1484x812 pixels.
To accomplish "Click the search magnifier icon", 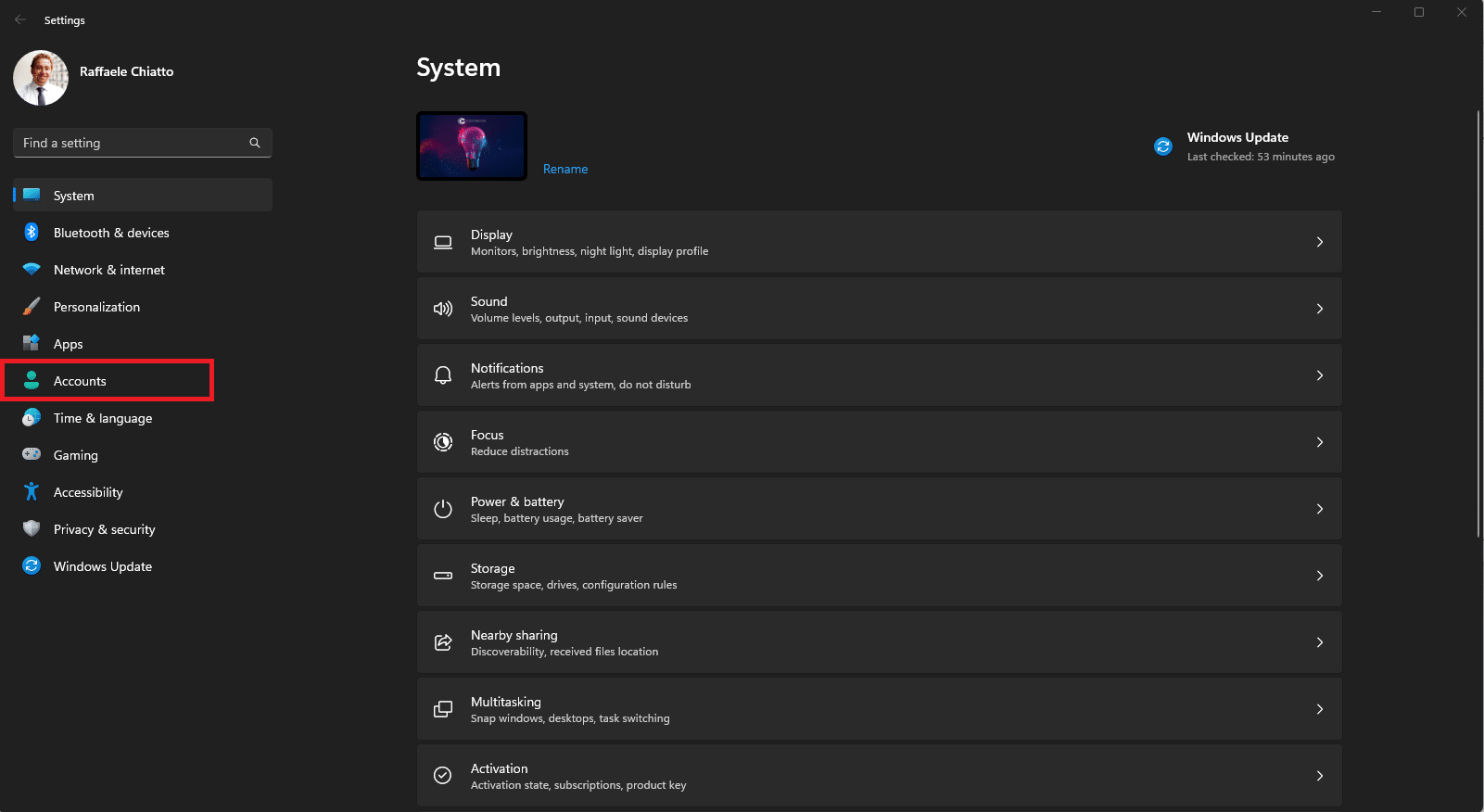I will [x=255, y=143].
